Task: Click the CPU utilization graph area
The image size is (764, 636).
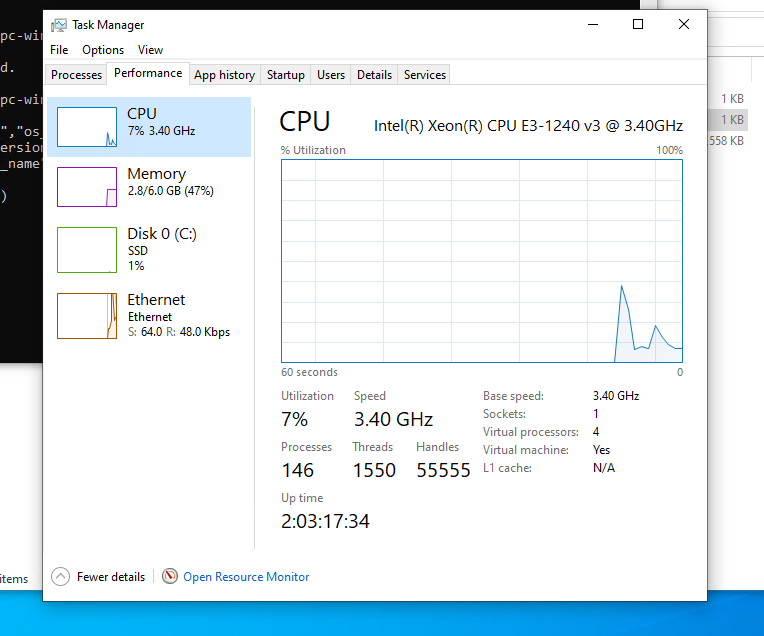Action: point(481,260)
